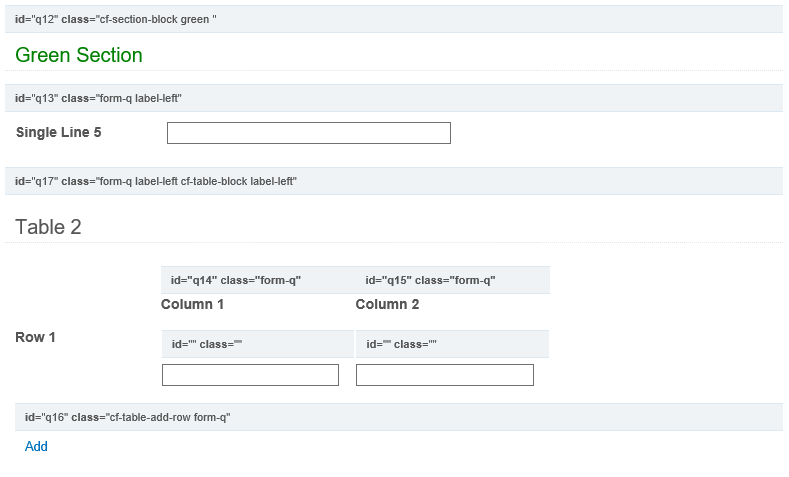Click the q14 form-q column info bar
Image resolution: width=789 pixels, height=477 pixels.
[257, 280]
